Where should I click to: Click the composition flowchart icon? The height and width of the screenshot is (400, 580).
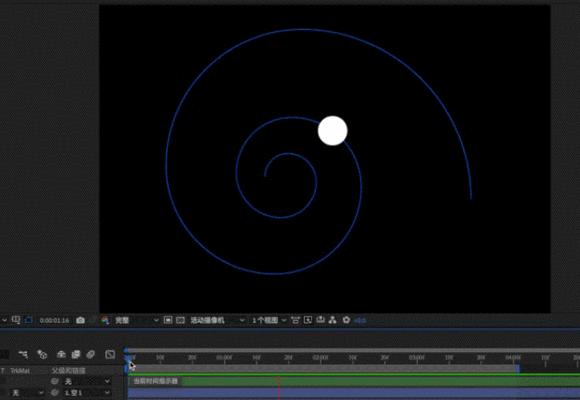(x=333, y=320)
